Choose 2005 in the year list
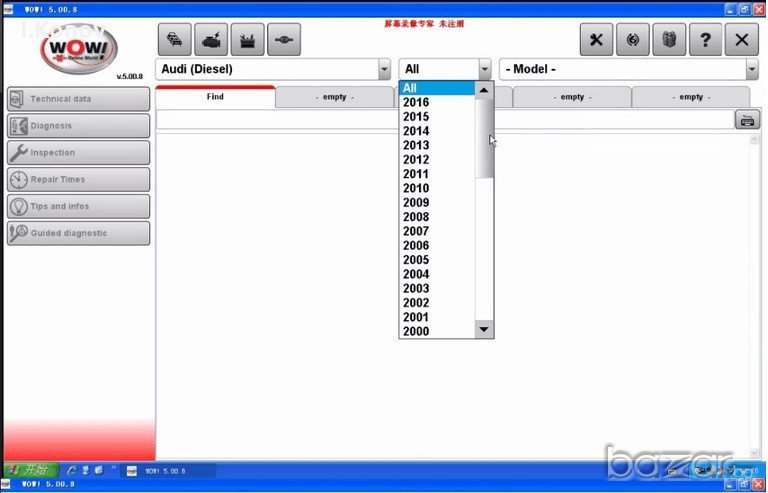768x493 pixels. click(x=416, y=260)
